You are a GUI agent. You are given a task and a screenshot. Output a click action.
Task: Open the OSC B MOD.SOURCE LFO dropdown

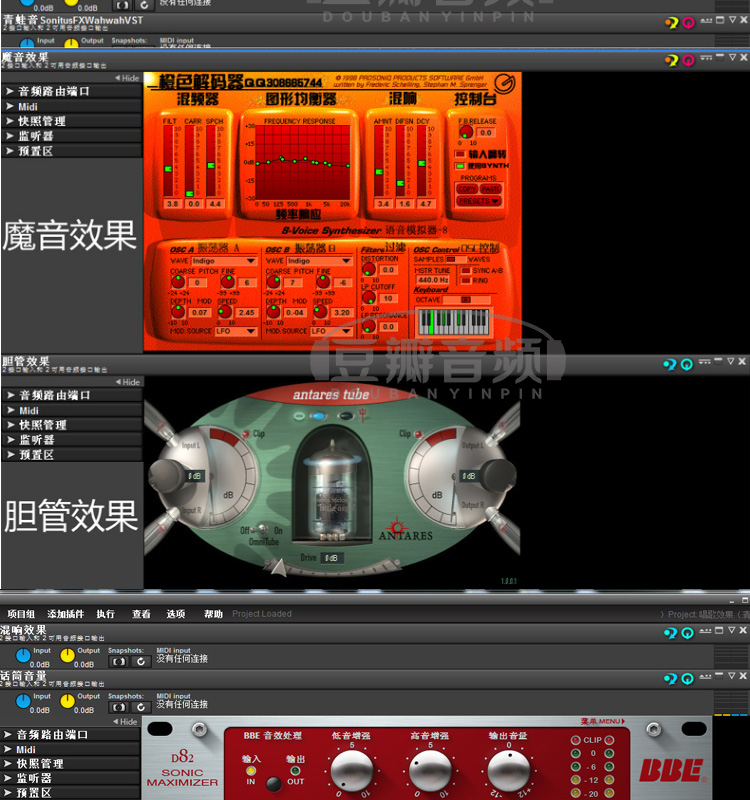331,331
